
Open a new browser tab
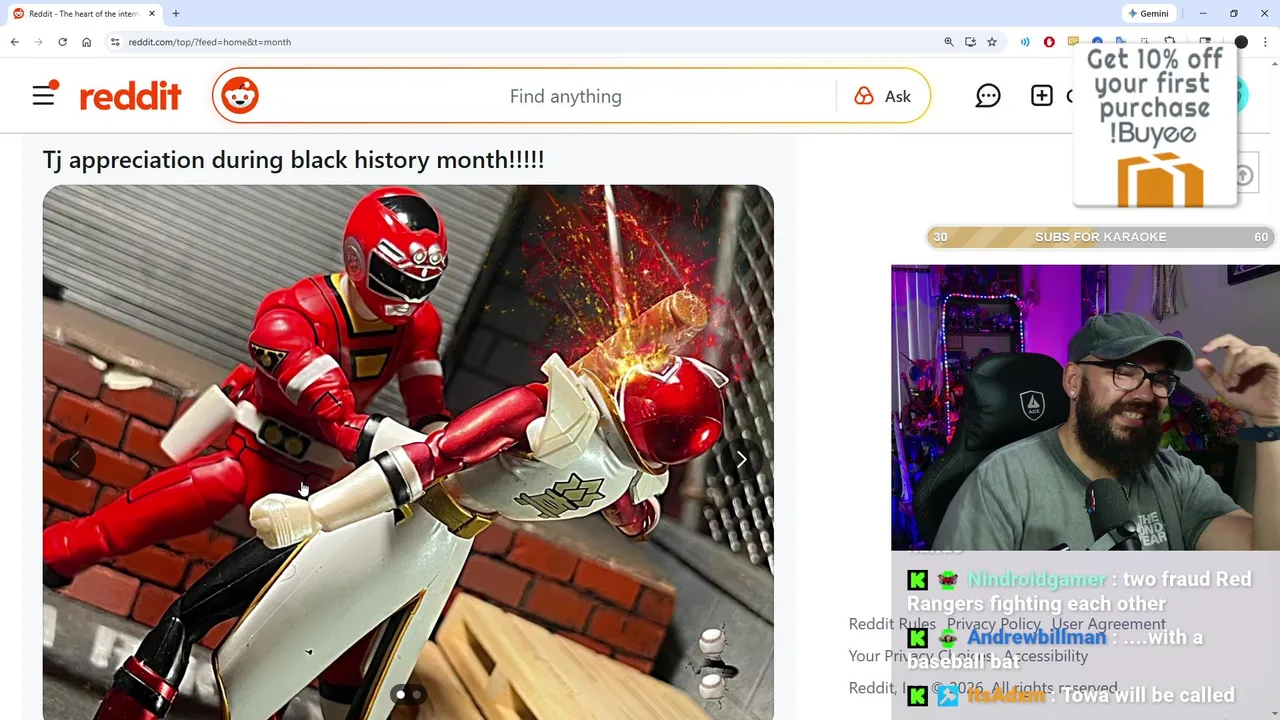176,14
